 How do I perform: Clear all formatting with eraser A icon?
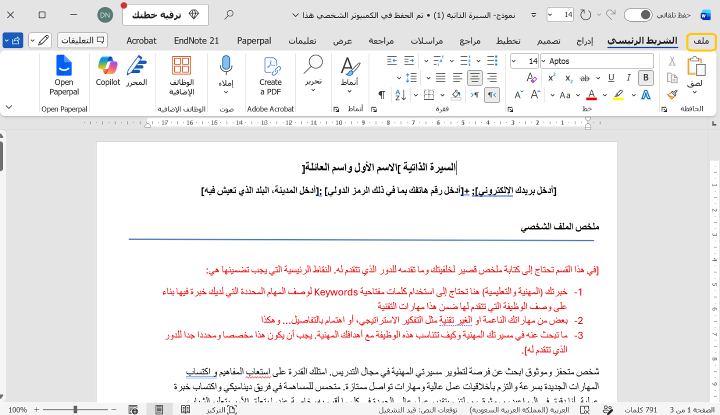531,78
